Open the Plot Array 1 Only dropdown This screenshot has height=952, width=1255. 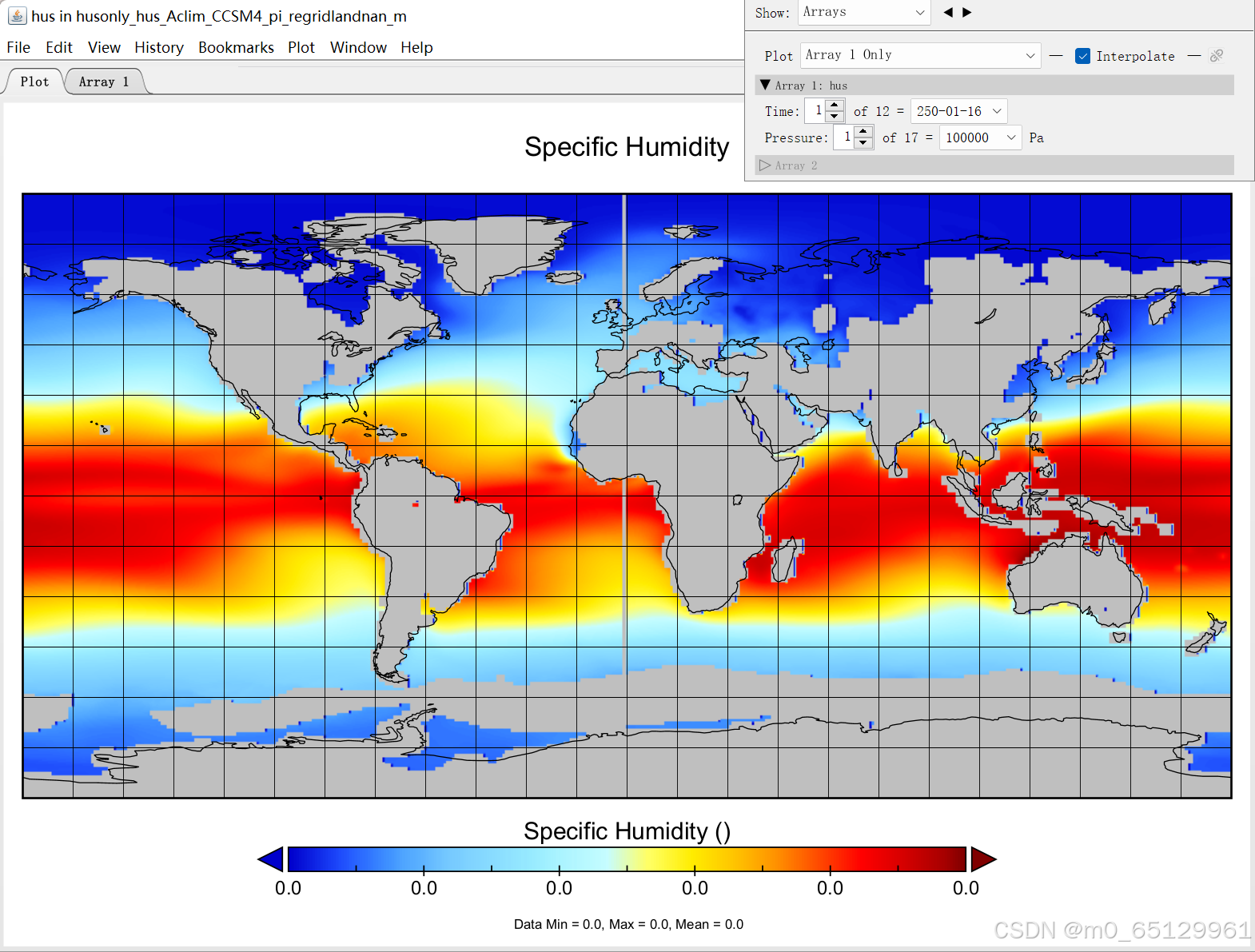click(x=920, y=55)
